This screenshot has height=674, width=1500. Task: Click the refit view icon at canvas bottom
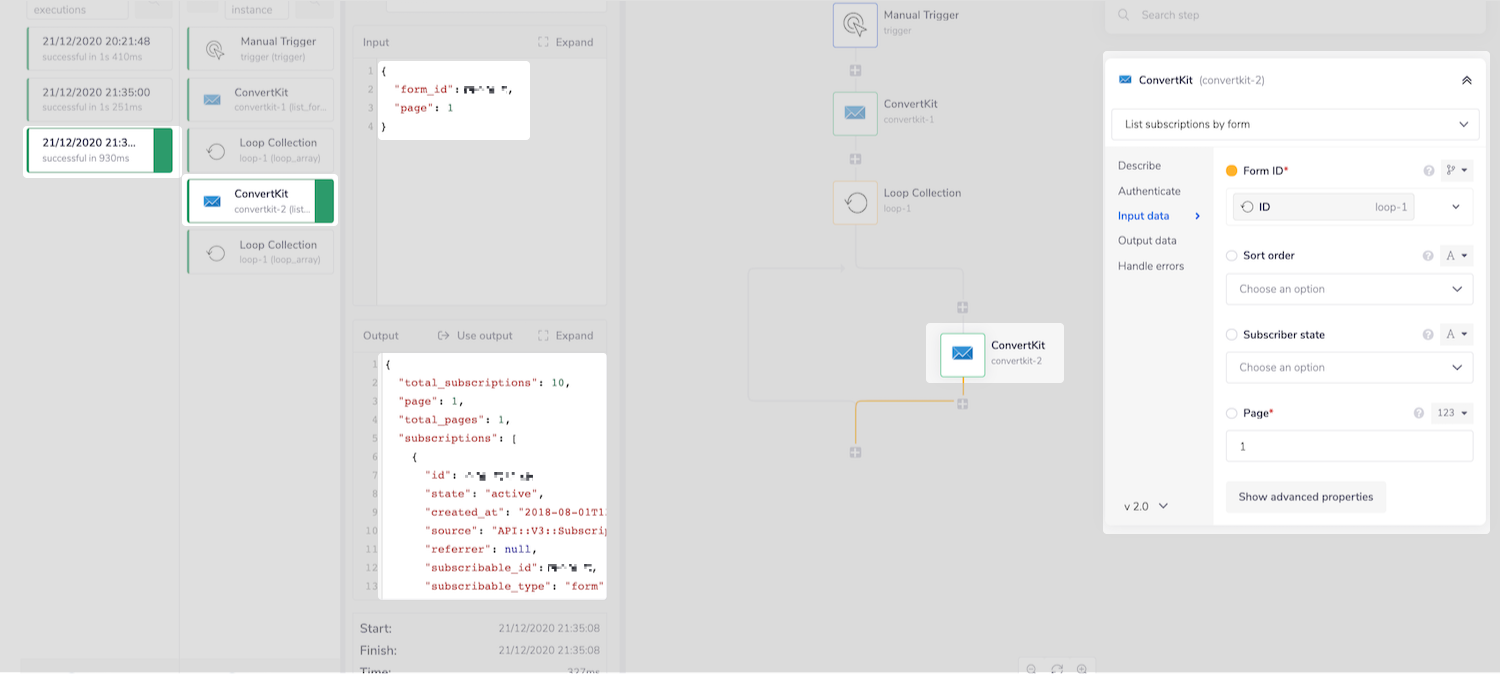tap(1058, 669)
